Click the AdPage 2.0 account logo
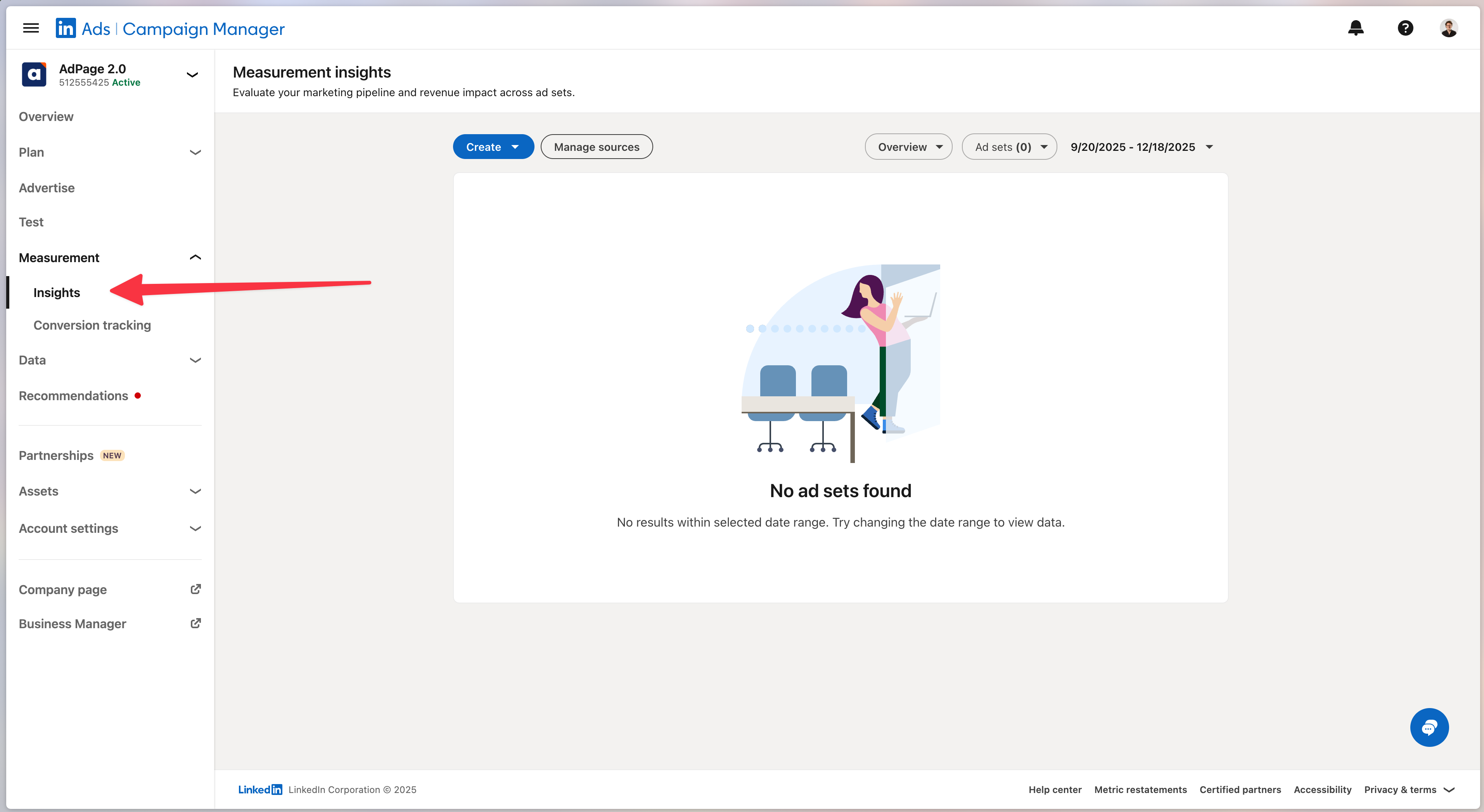This screenshot has width=1484, height=812. pyautogui.click(x=34, y=75)
